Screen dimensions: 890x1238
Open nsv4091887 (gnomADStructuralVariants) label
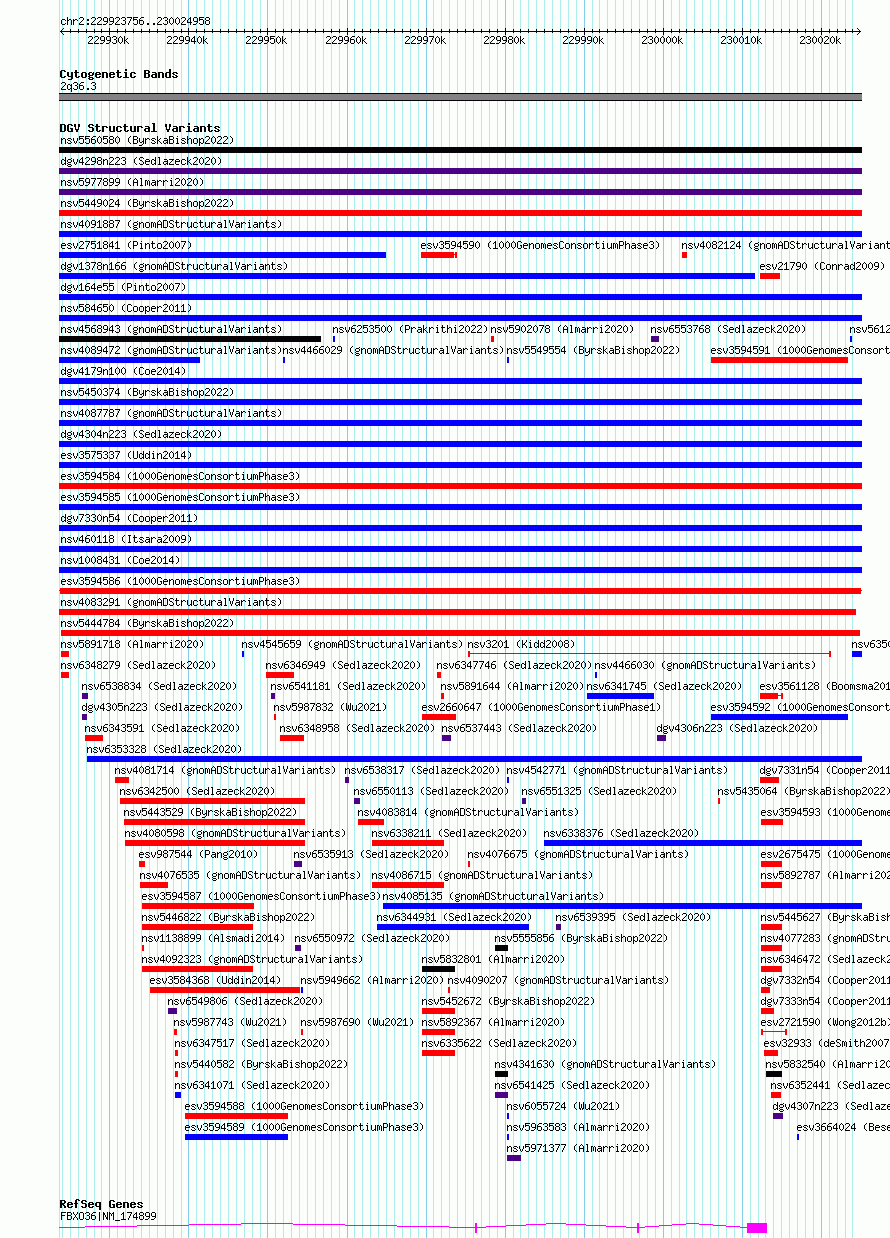point(171,224)
